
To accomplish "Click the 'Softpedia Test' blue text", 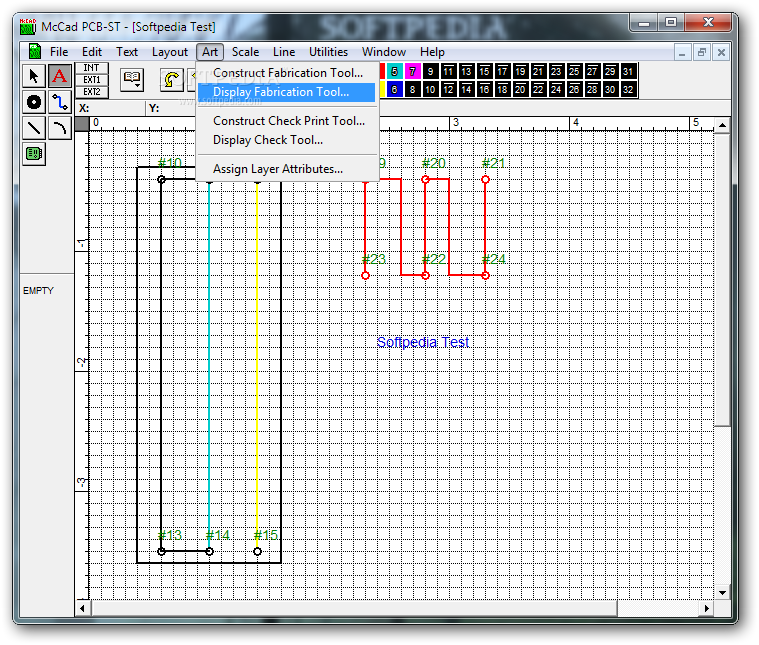I will tap(423, 342).
